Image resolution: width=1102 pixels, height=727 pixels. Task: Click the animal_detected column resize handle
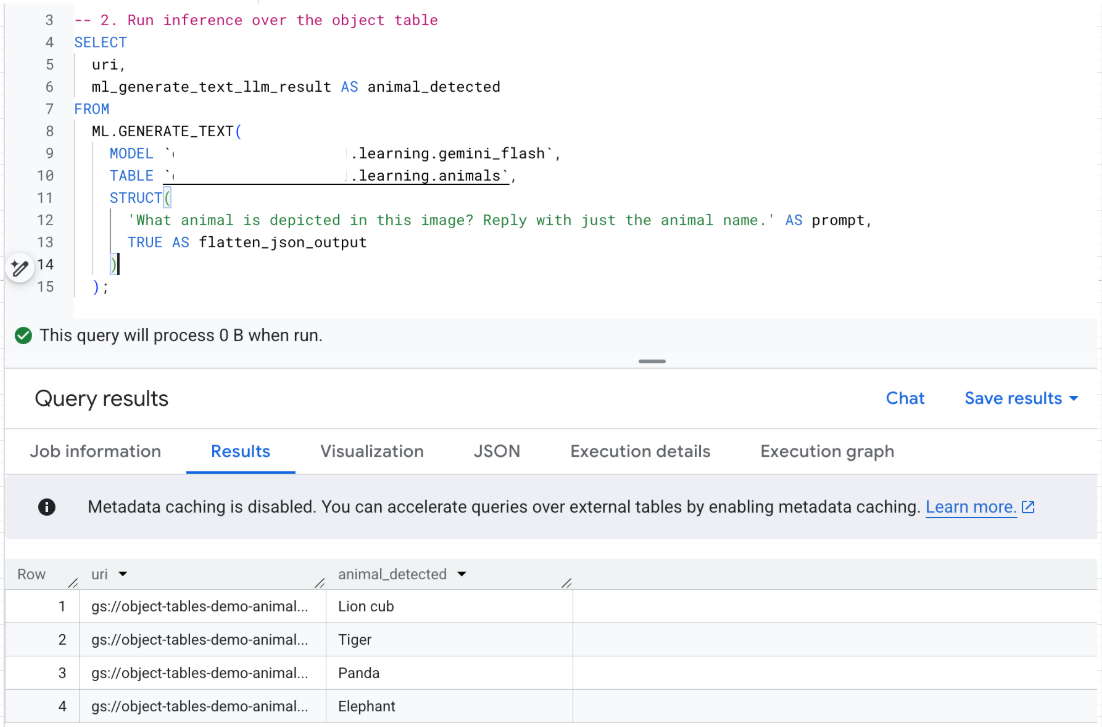click(x=566, y=582)
